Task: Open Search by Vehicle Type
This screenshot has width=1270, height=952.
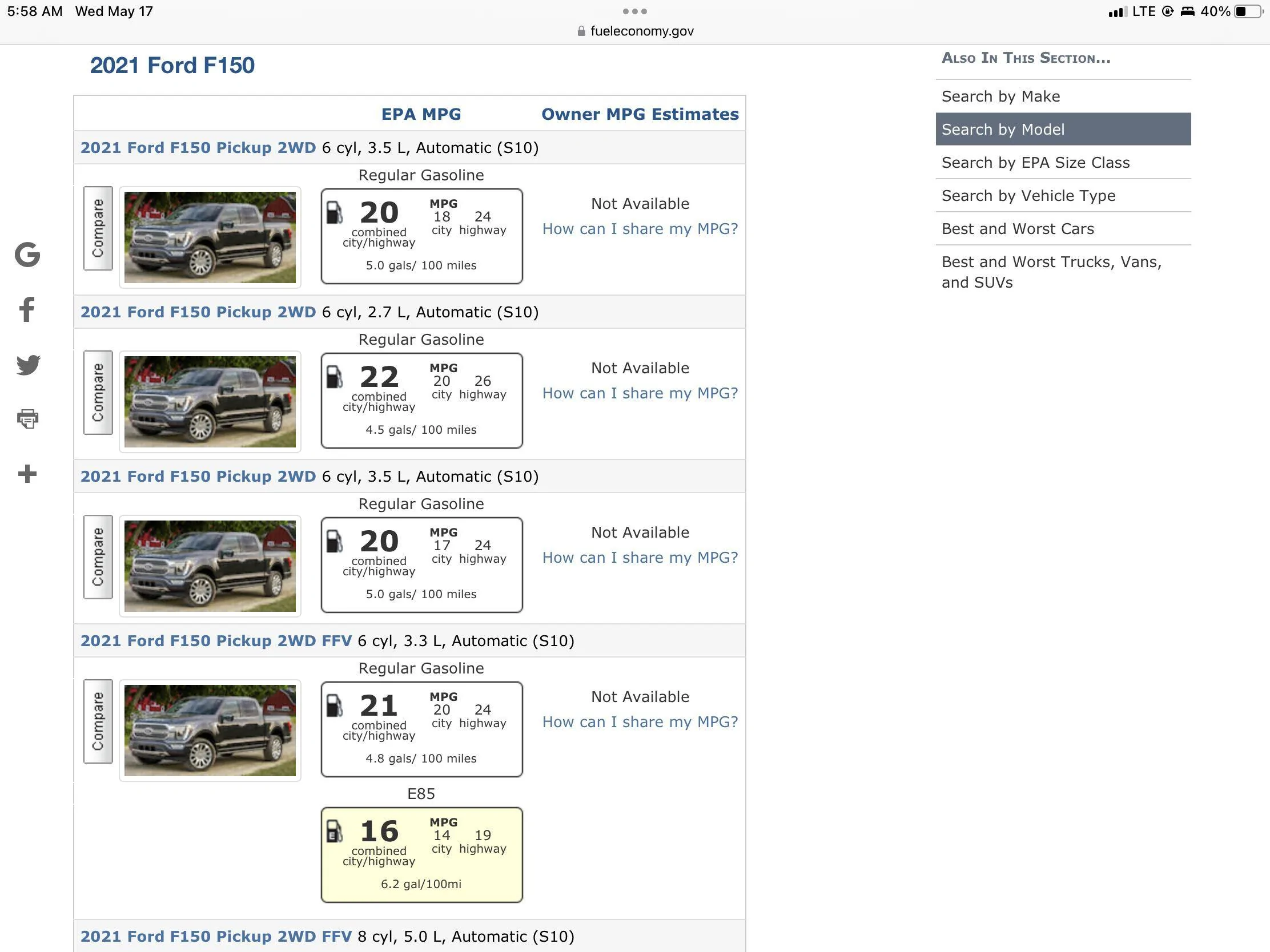Action: click(1063, 196)
